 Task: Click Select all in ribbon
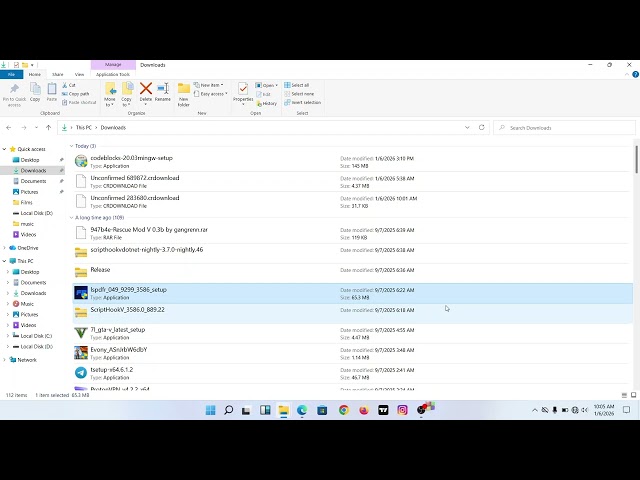[x=297, y=85]
